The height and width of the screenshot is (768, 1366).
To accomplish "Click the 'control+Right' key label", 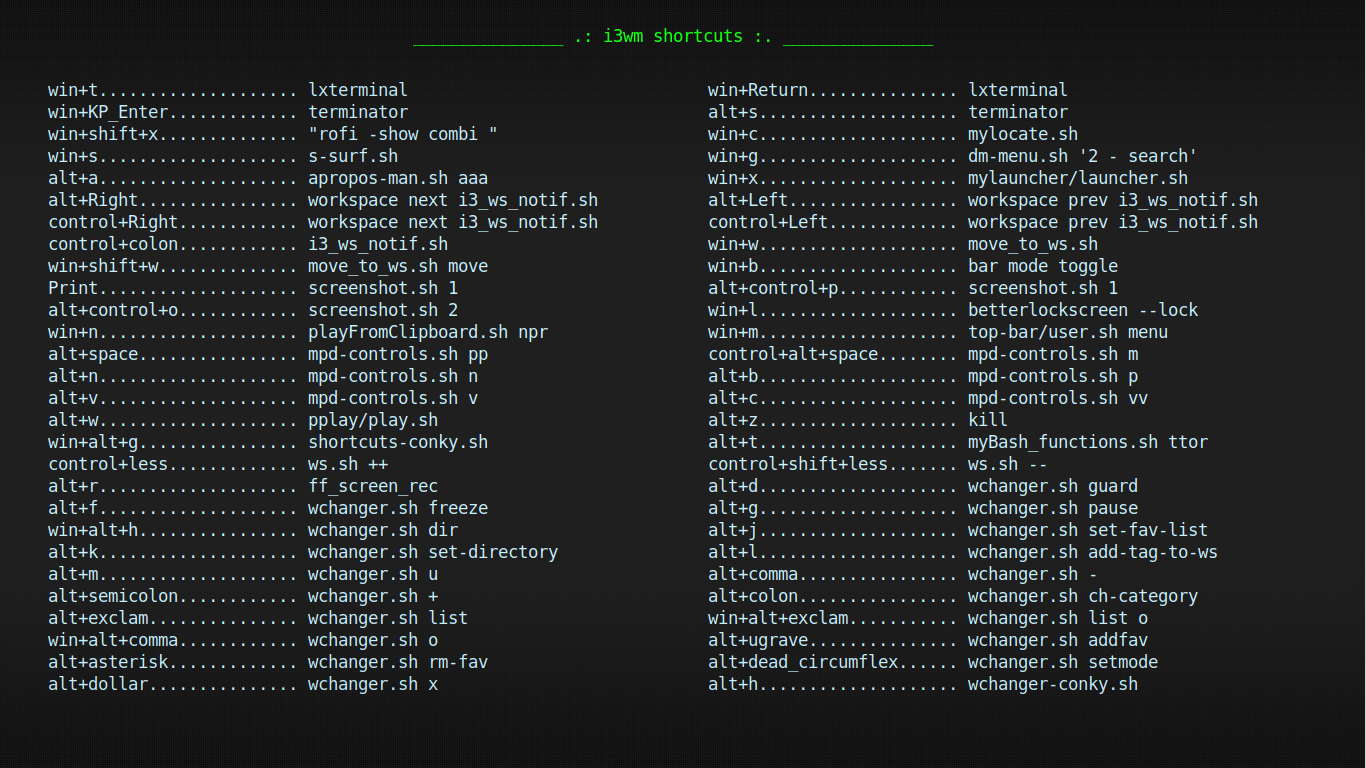I will coord(113,222).
